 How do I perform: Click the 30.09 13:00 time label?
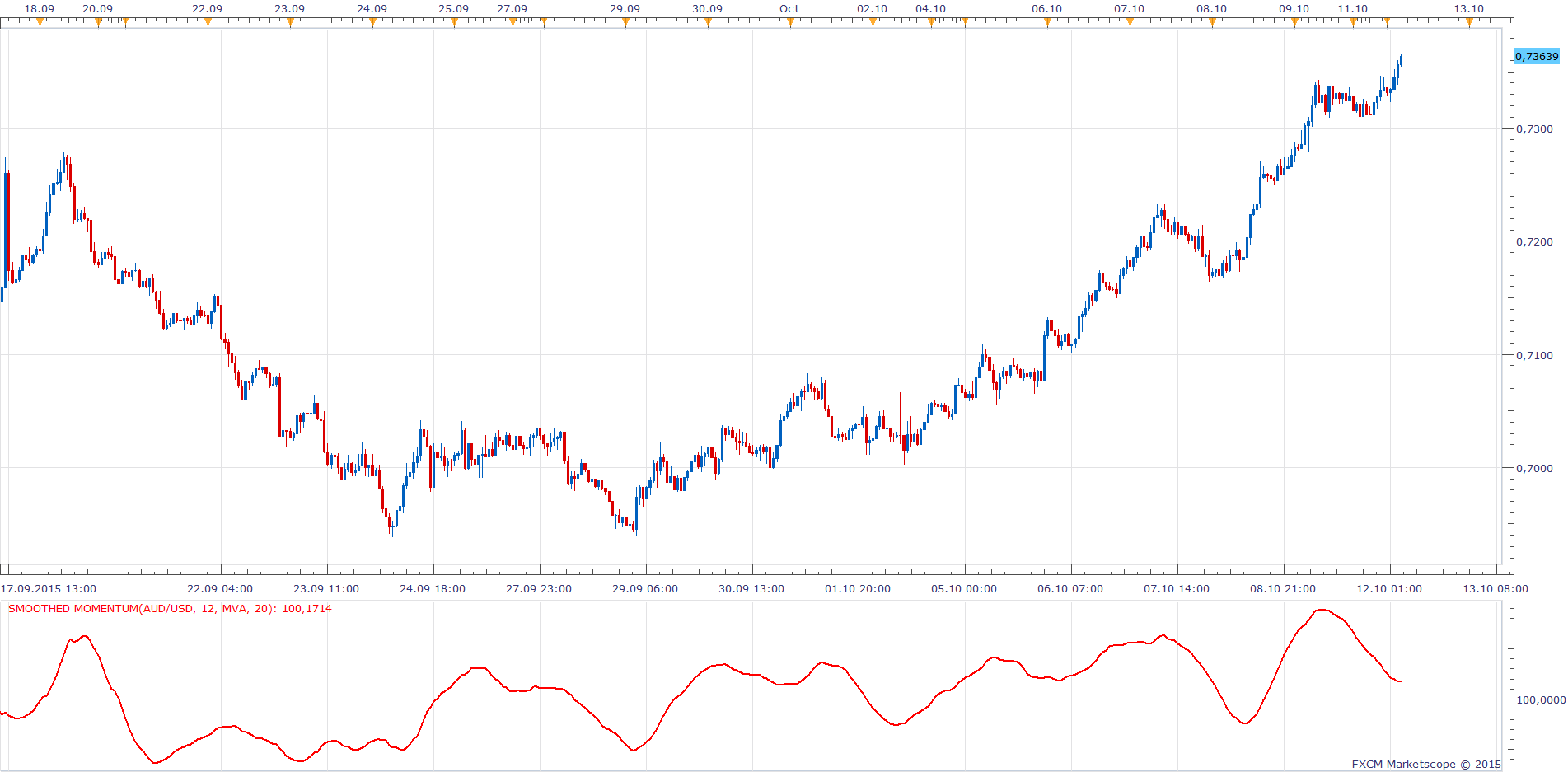point(751,589)
